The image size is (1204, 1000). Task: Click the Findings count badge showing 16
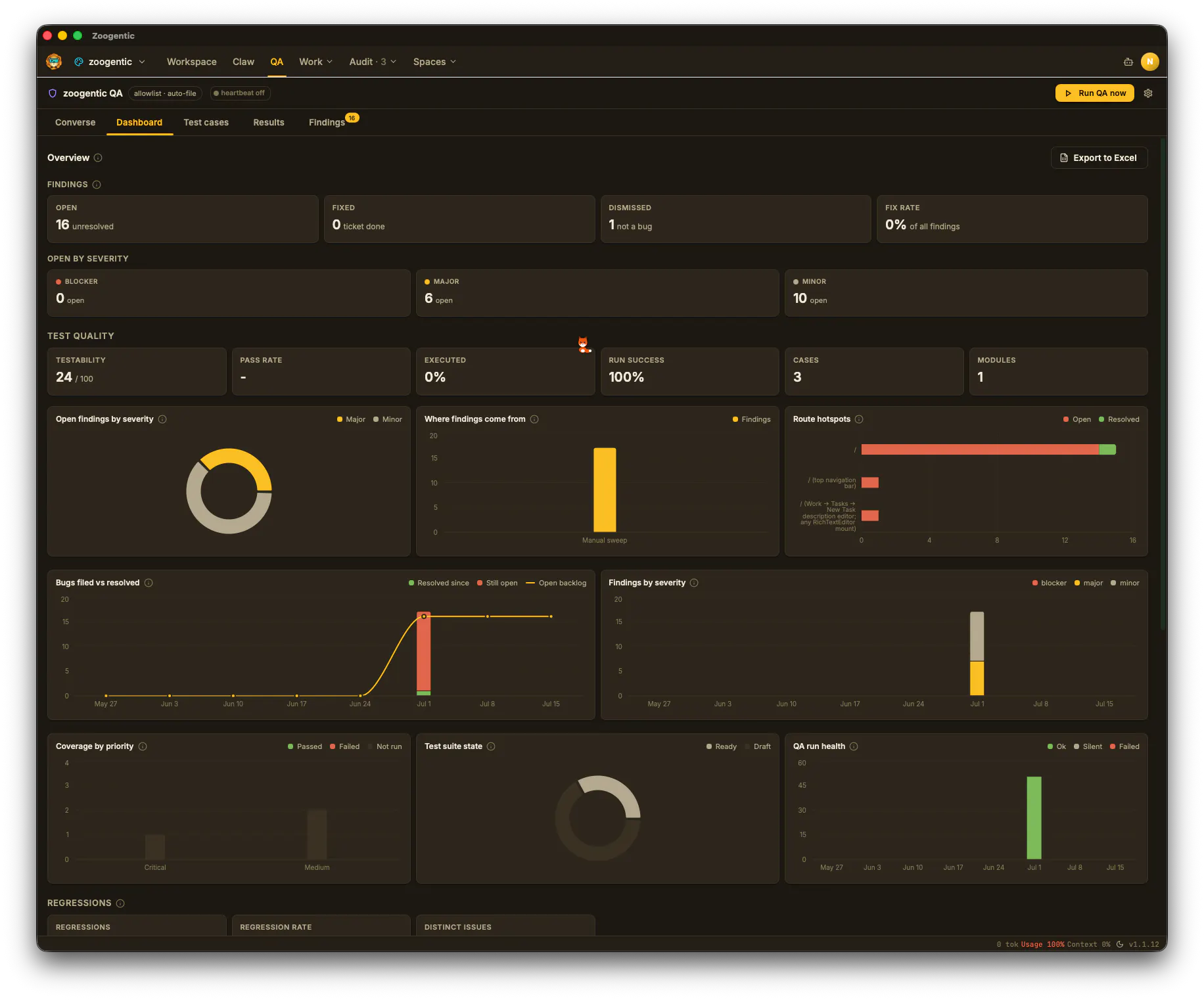352,118
